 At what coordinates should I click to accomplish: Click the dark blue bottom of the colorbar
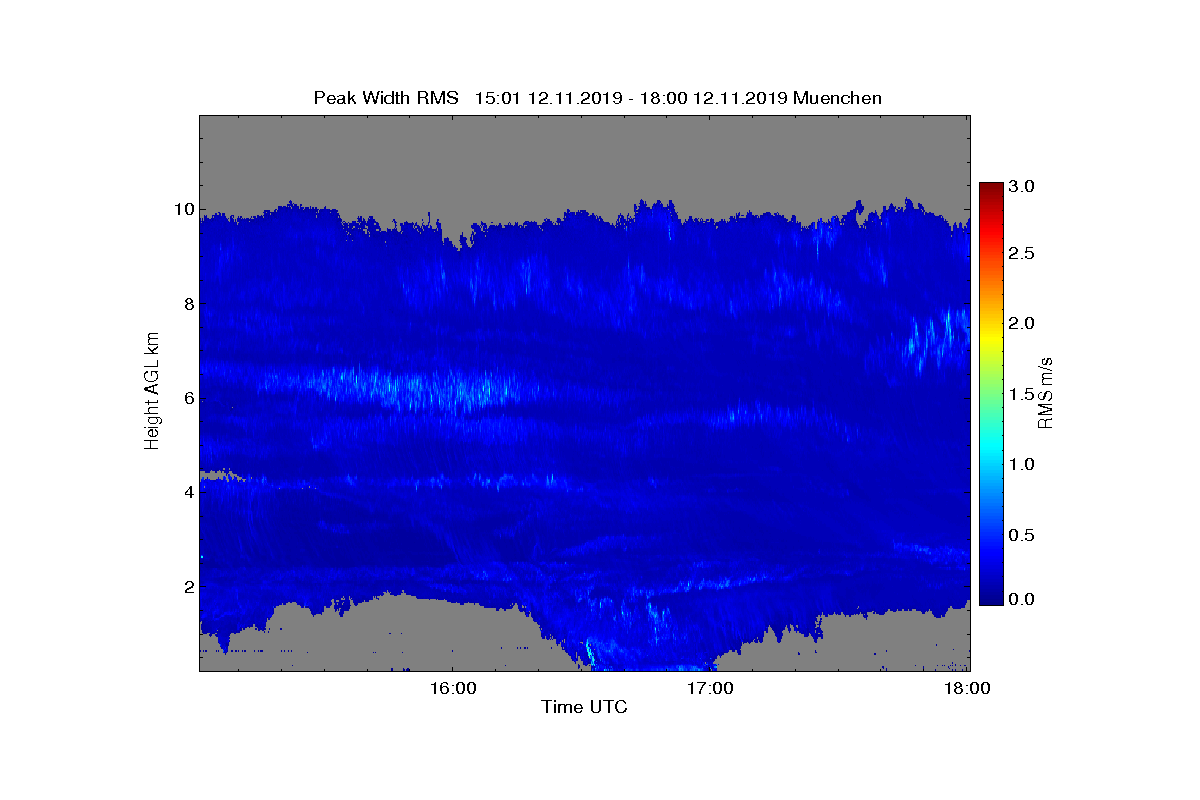pyautogui.click(x=991, y=598)
